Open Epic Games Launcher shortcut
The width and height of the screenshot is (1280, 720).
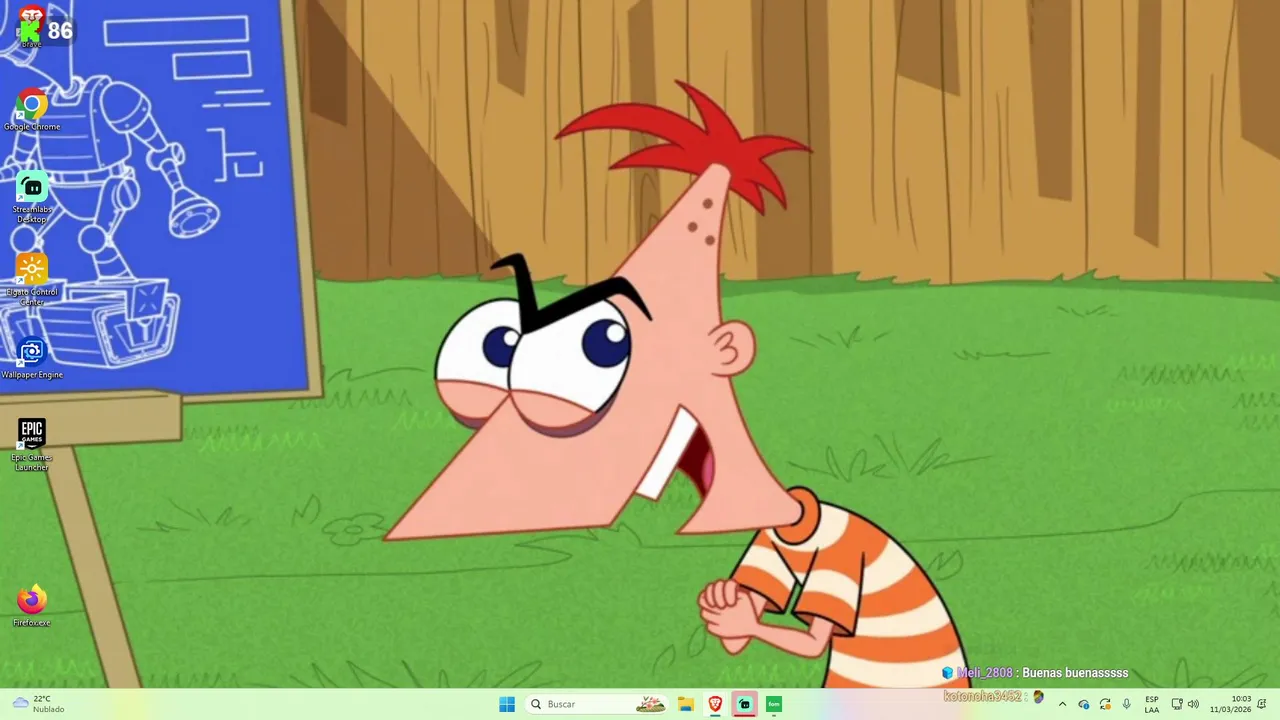pos(32,445)
